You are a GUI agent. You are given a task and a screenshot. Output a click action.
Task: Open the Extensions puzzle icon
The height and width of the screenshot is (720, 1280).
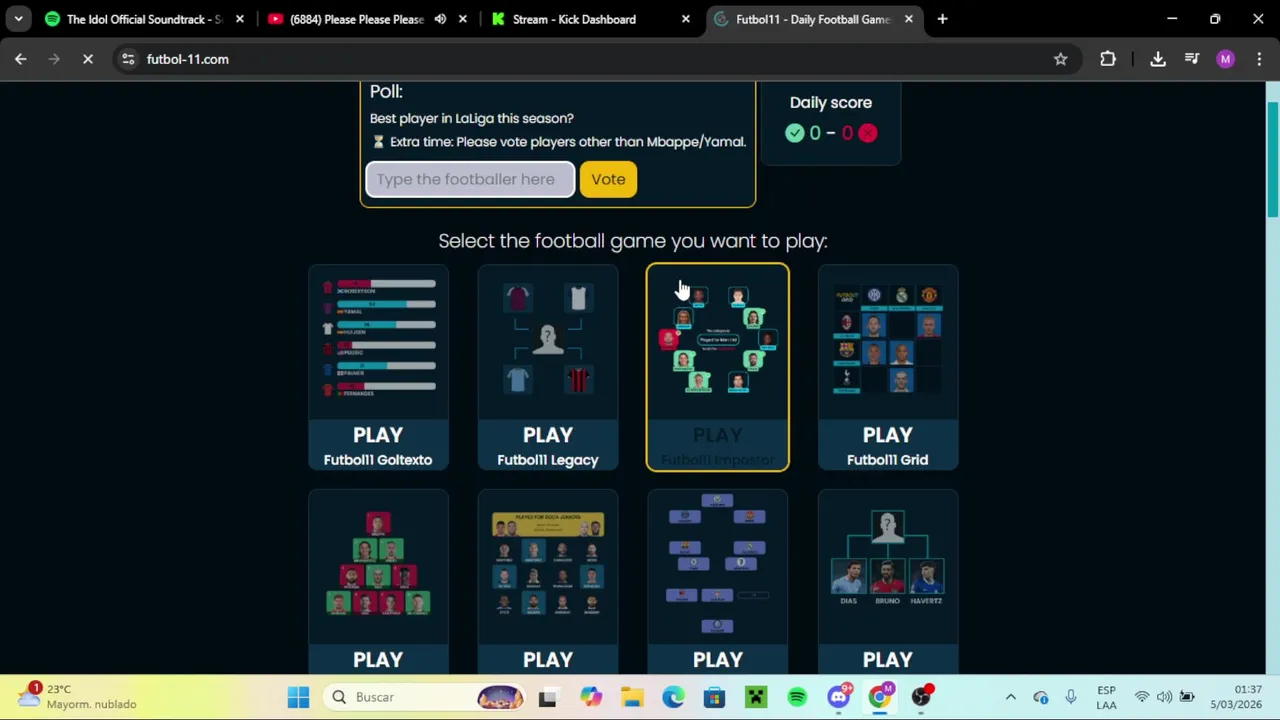pos(1108,59)
